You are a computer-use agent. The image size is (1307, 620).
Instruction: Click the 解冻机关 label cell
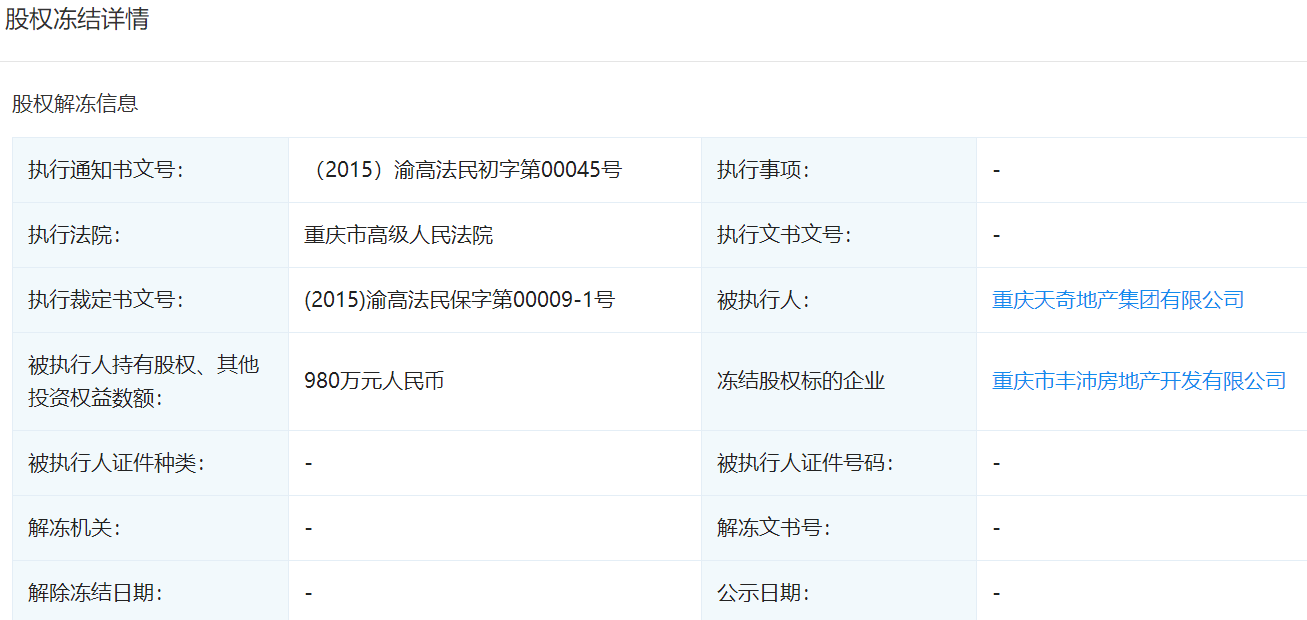coord(150,528)
